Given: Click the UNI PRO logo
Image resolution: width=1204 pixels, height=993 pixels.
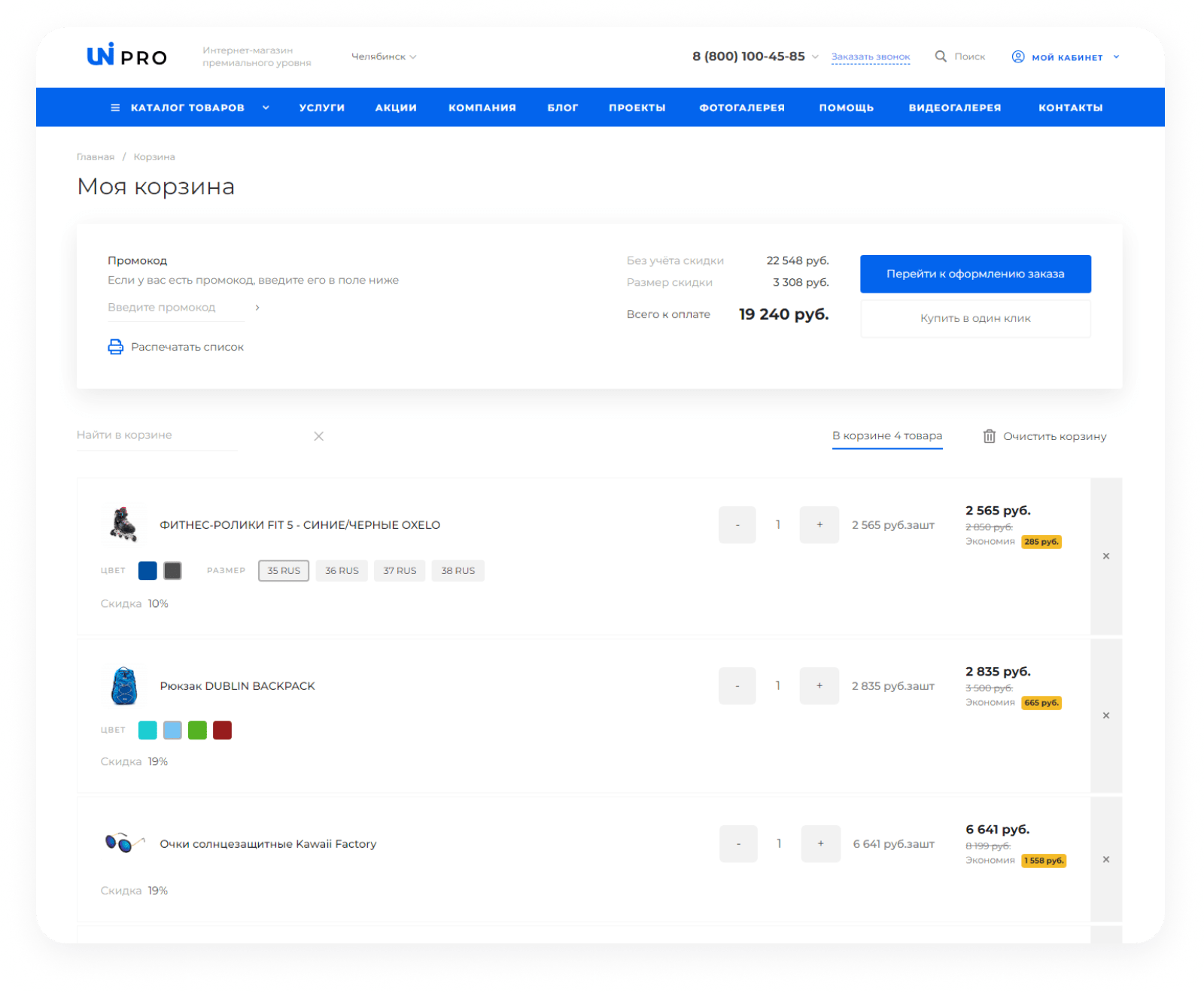Looking at the screenshot, I should 126,56.
